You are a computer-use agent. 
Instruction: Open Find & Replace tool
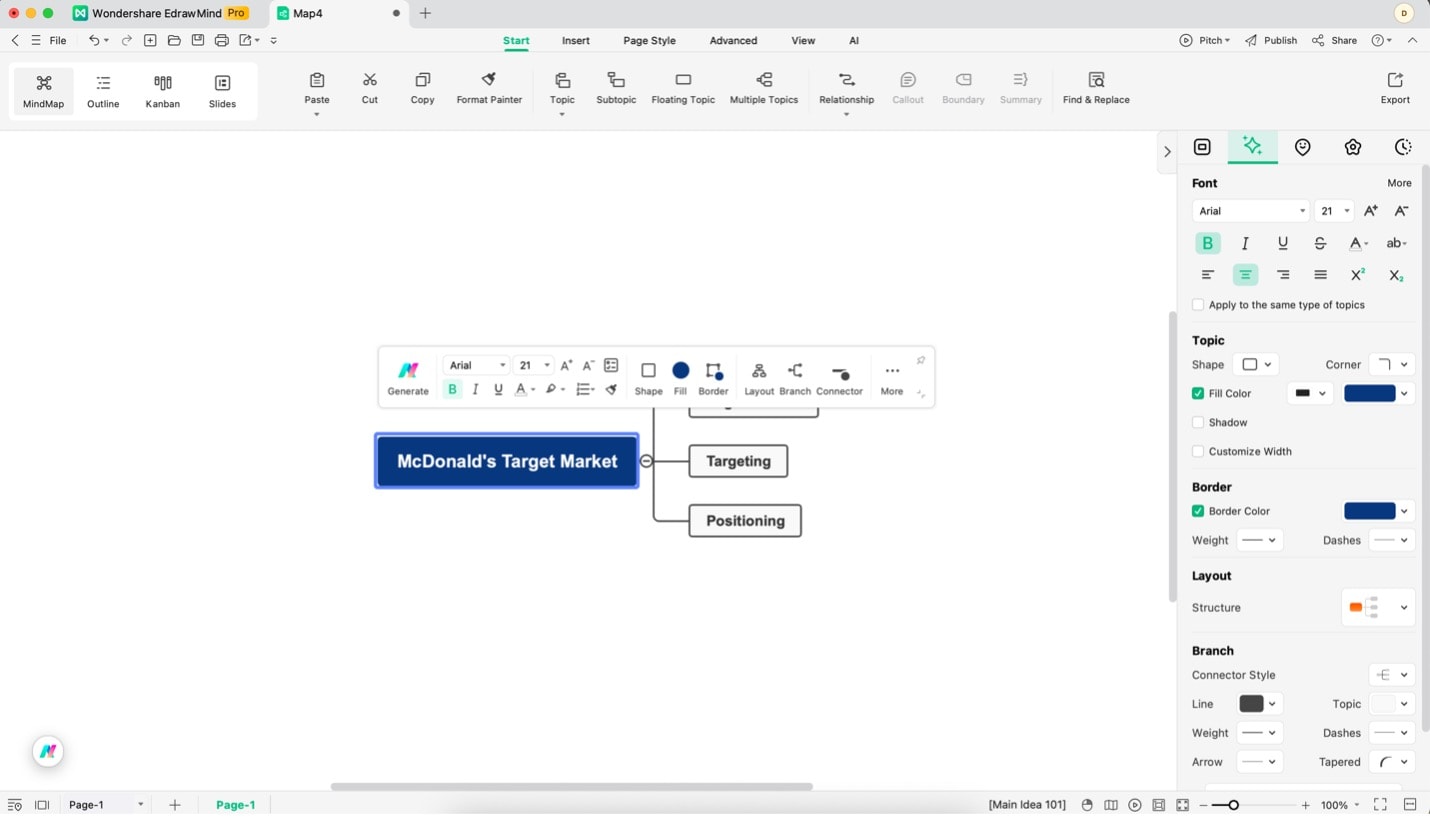tap(1096, 88)
